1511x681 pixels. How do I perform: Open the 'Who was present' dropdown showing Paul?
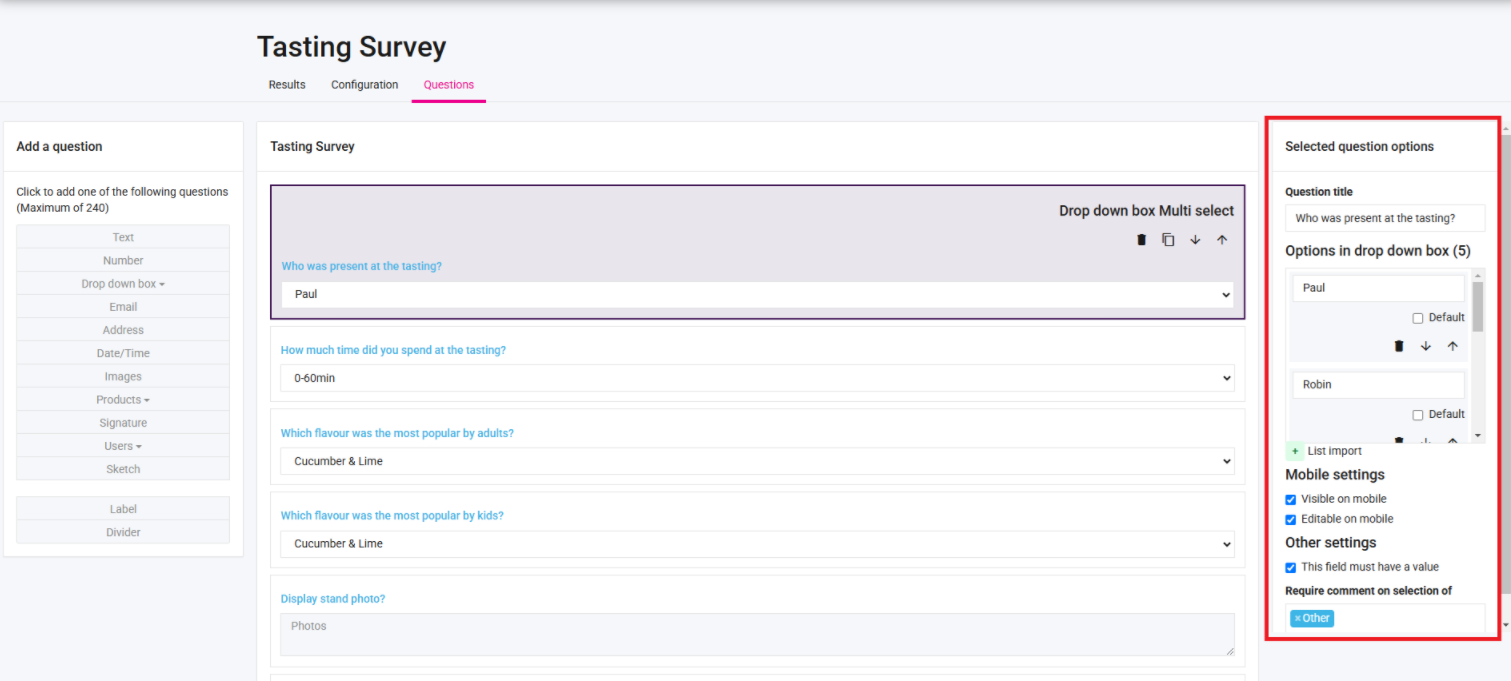pos(757,295)
